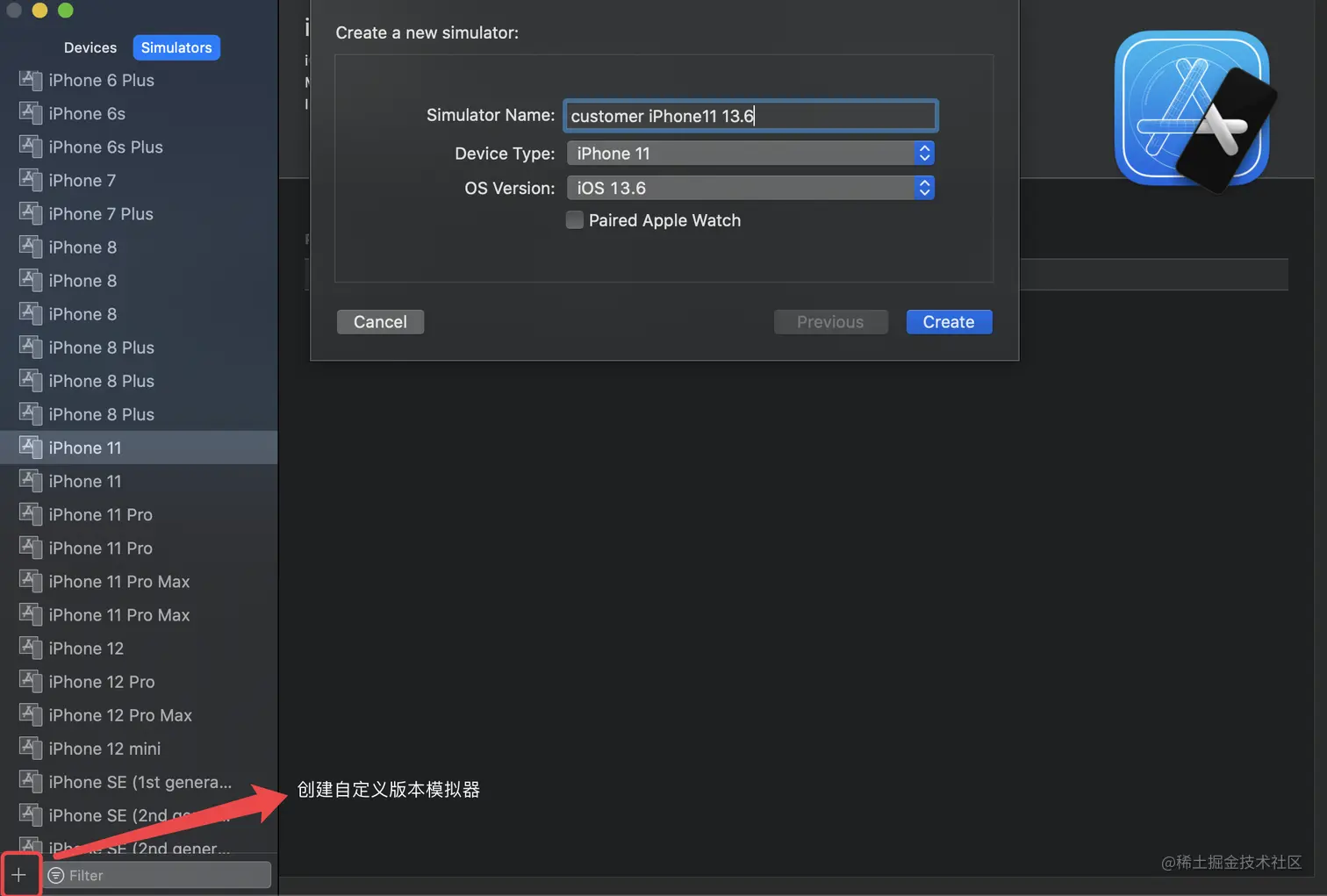
Task: Cancel the new simulator dialog
Action: (380, 322)
